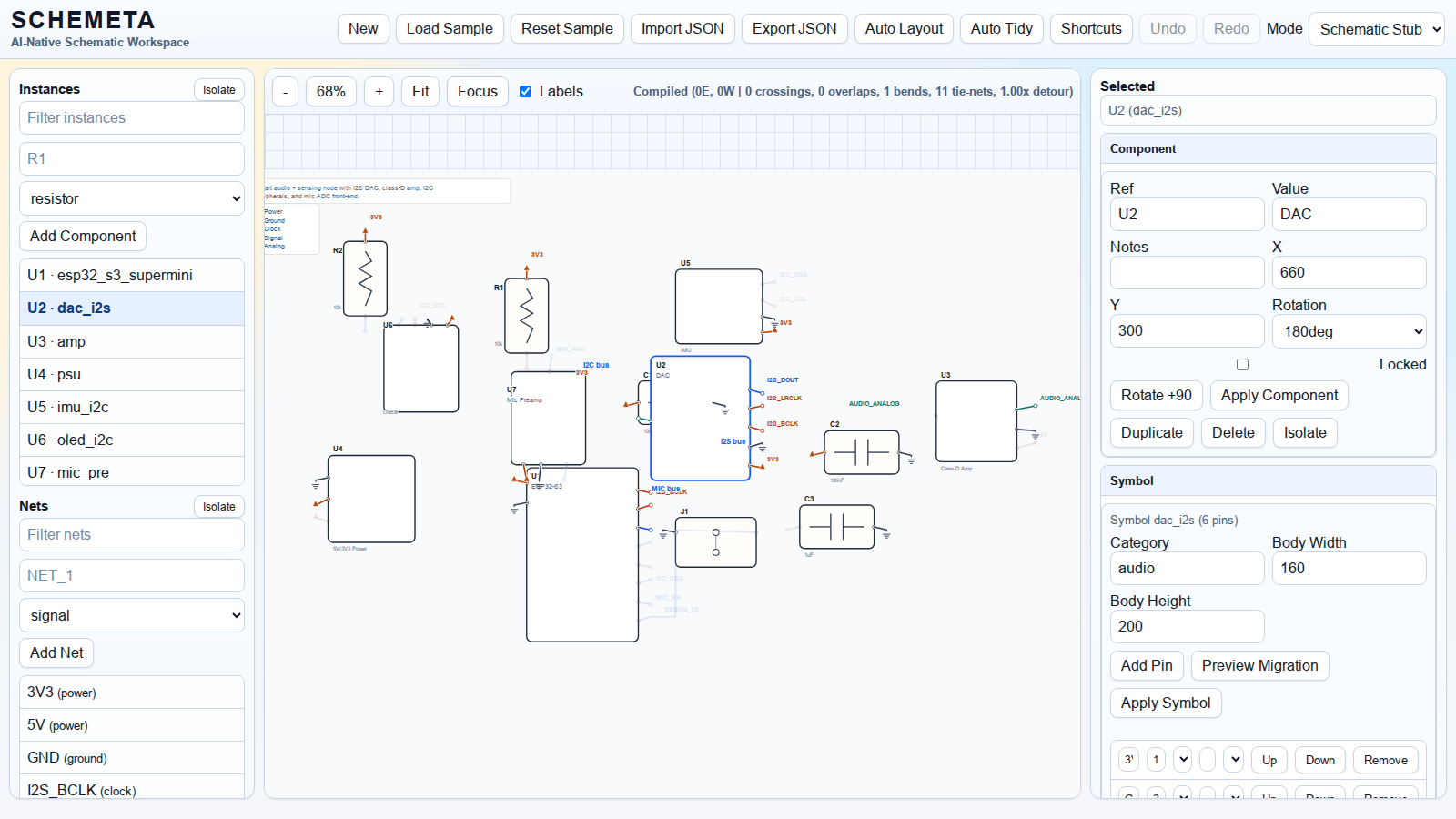This screenshot has height=819, width=1456.
Task: Select the U4 power supply block
Action: point(371,499)
